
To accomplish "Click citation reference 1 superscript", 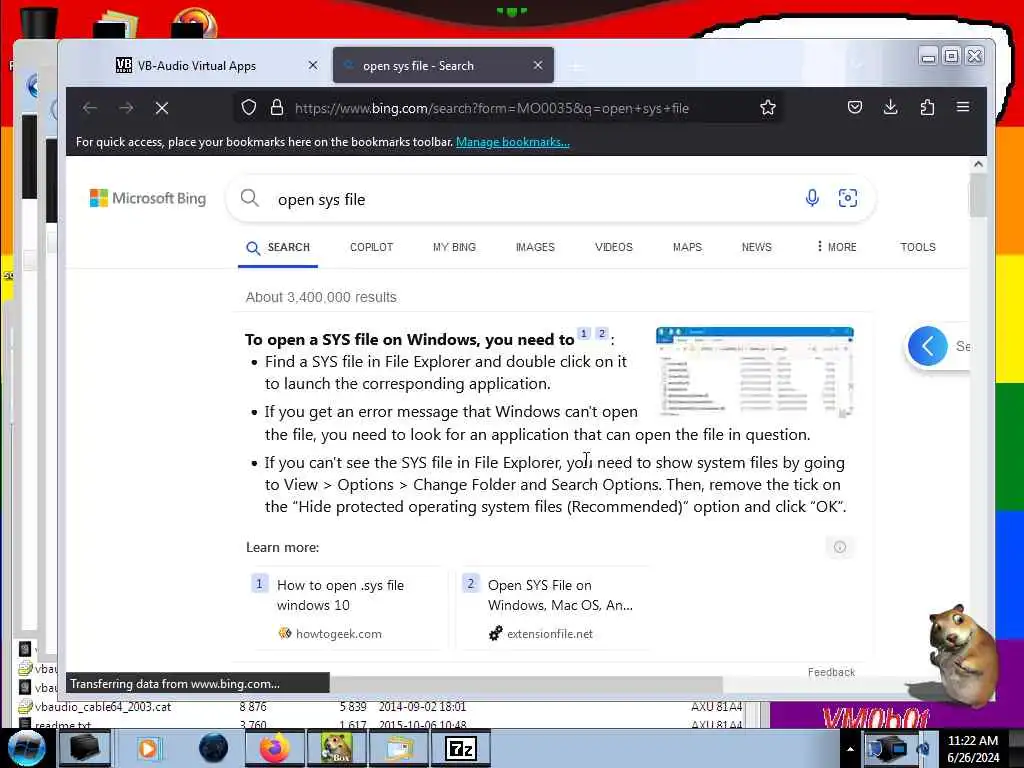I will point(584,334).
